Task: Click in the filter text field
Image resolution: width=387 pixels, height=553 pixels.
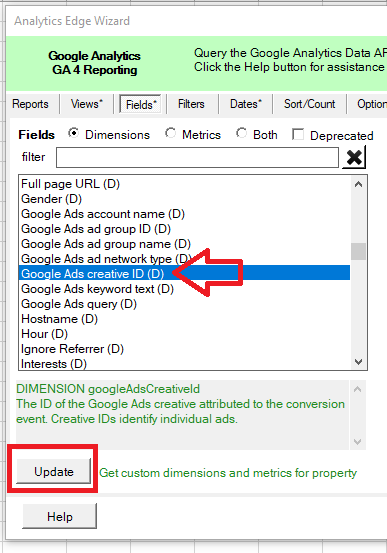Action: tap(197, 157)
